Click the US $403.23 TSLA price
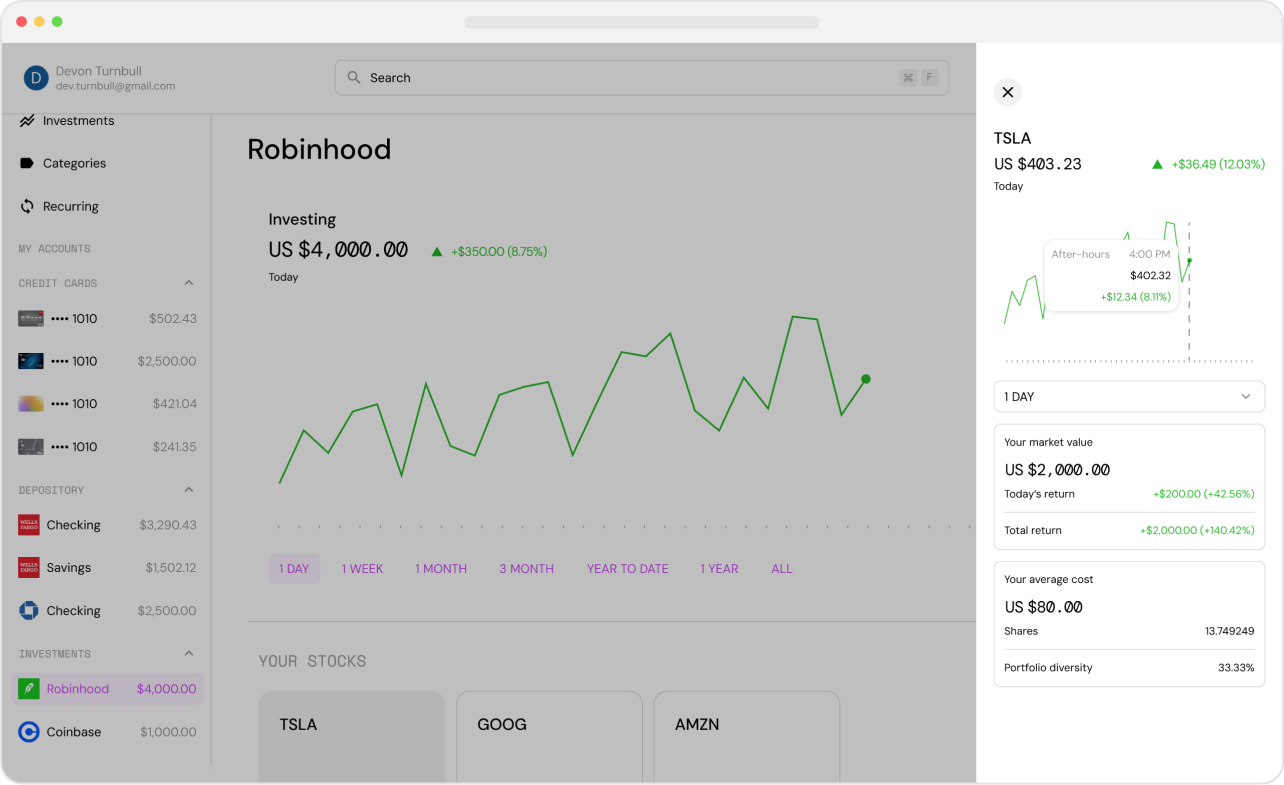1284x785 pixels. [1038, 164]
